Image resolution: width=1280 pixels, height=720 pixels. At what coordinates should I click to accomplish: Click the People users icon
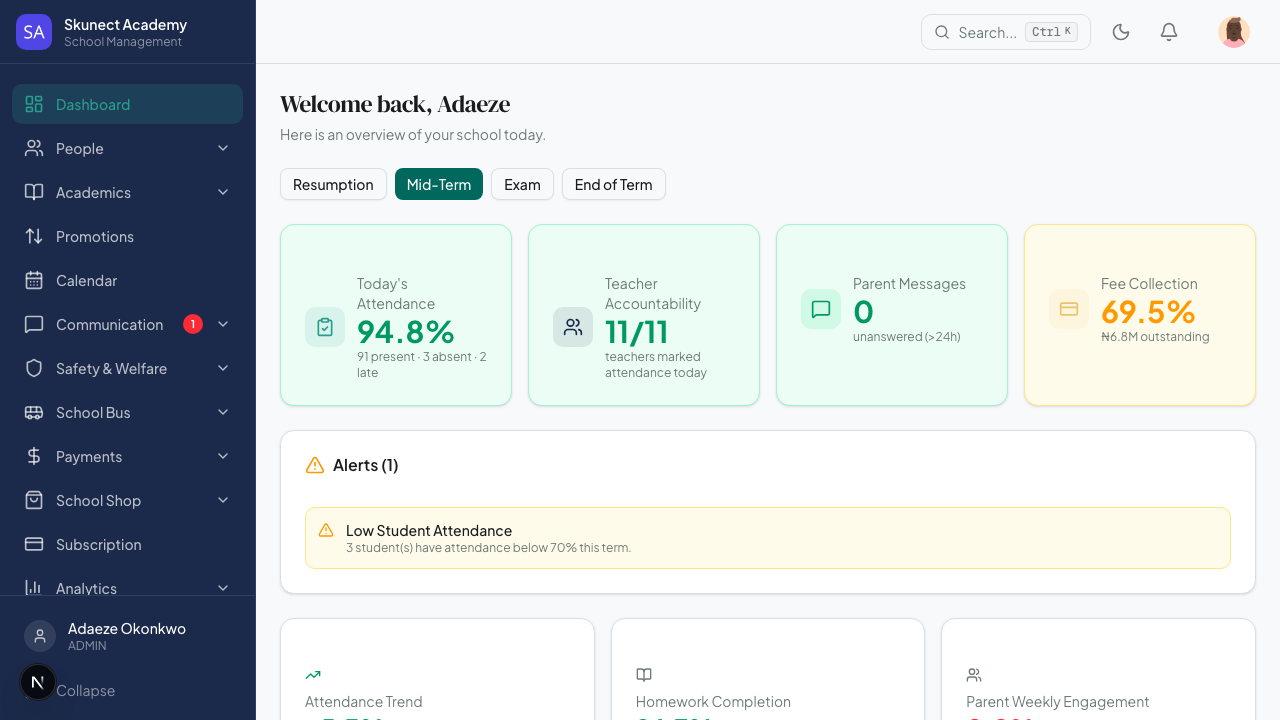[34, 148]
